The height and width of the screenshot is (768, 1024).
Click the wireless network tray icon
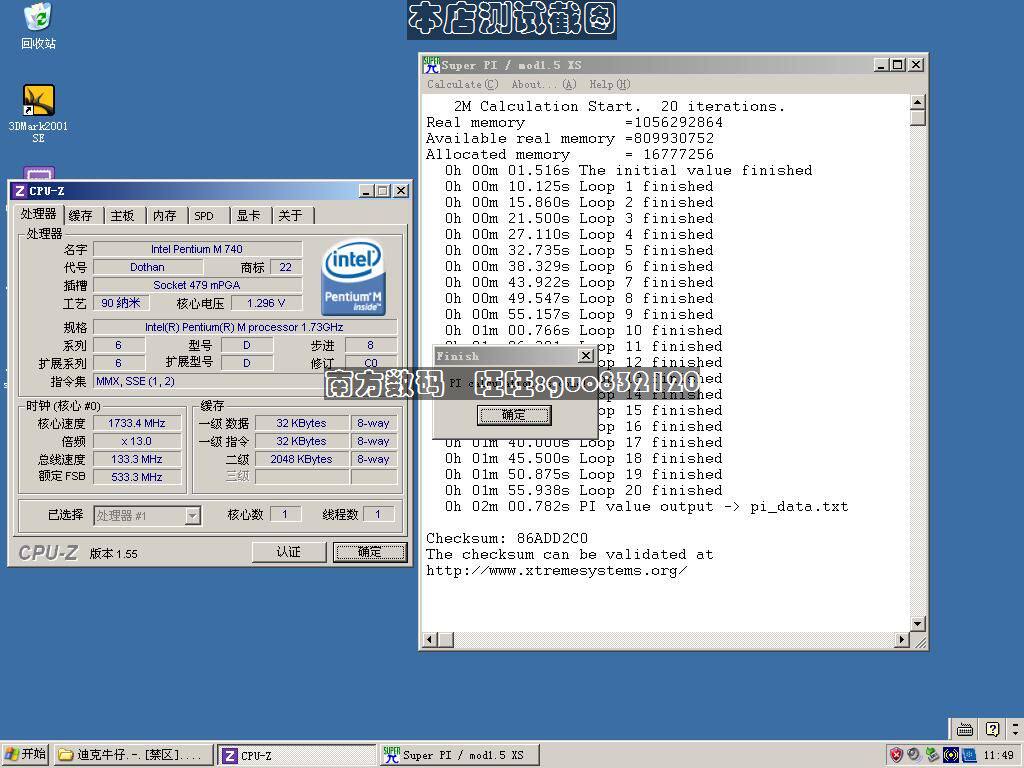[x=950, y=755]
